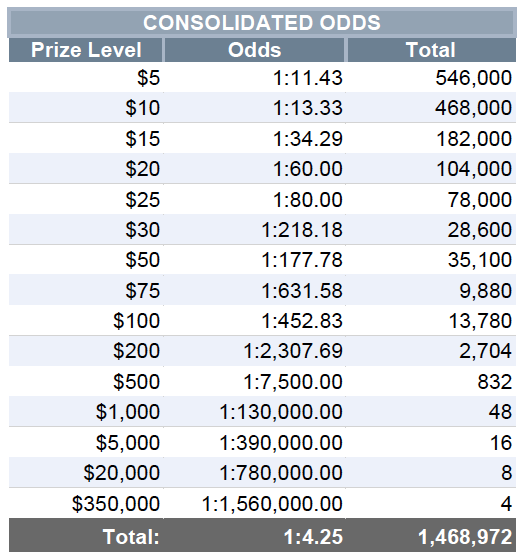Select the Total column header

[431, 50]
